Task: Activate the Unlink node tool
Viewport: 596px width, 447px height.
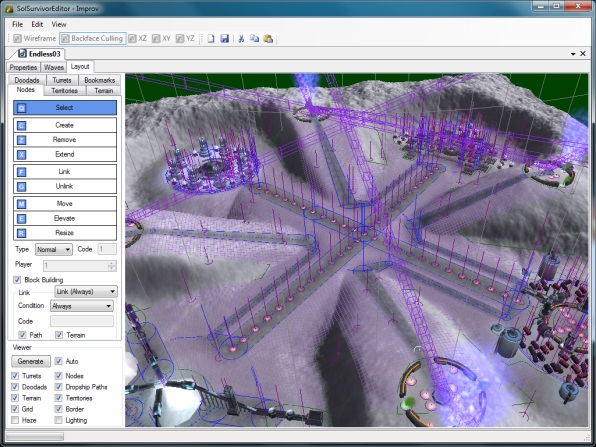Action: [65, 186]
